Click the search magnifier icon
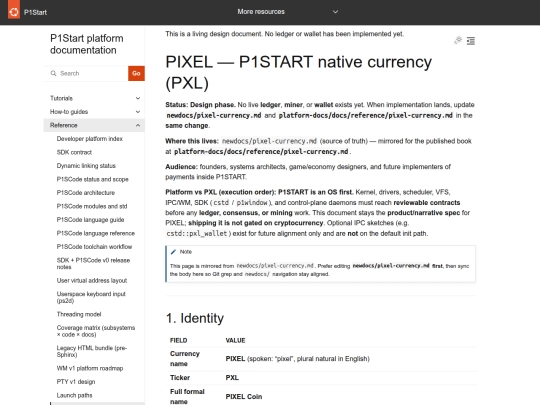This screenshot has height=405, width=540. click(x=53, y=73)
